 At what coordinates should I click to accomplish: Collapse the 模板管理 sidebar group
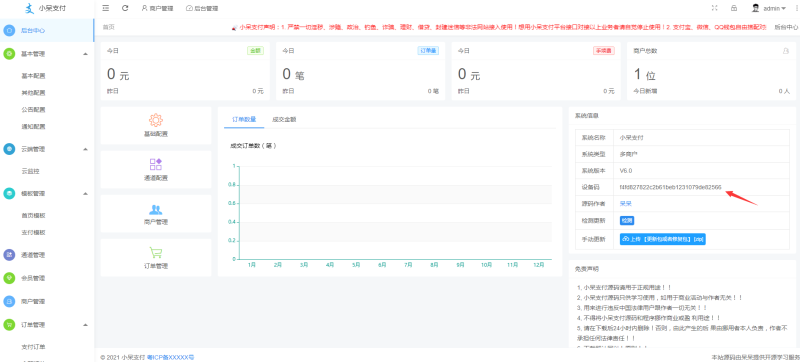pyautogui.click(x=85, y=194)
